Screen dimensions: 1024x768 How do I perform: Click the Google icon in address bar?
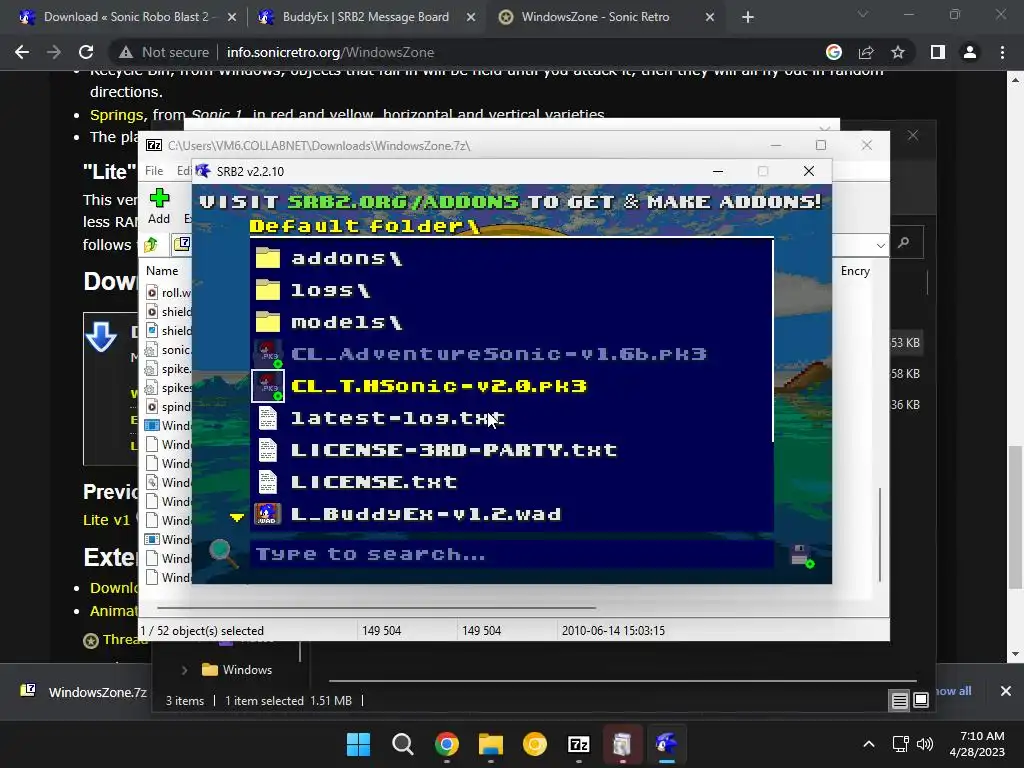(x=834, y=52)
